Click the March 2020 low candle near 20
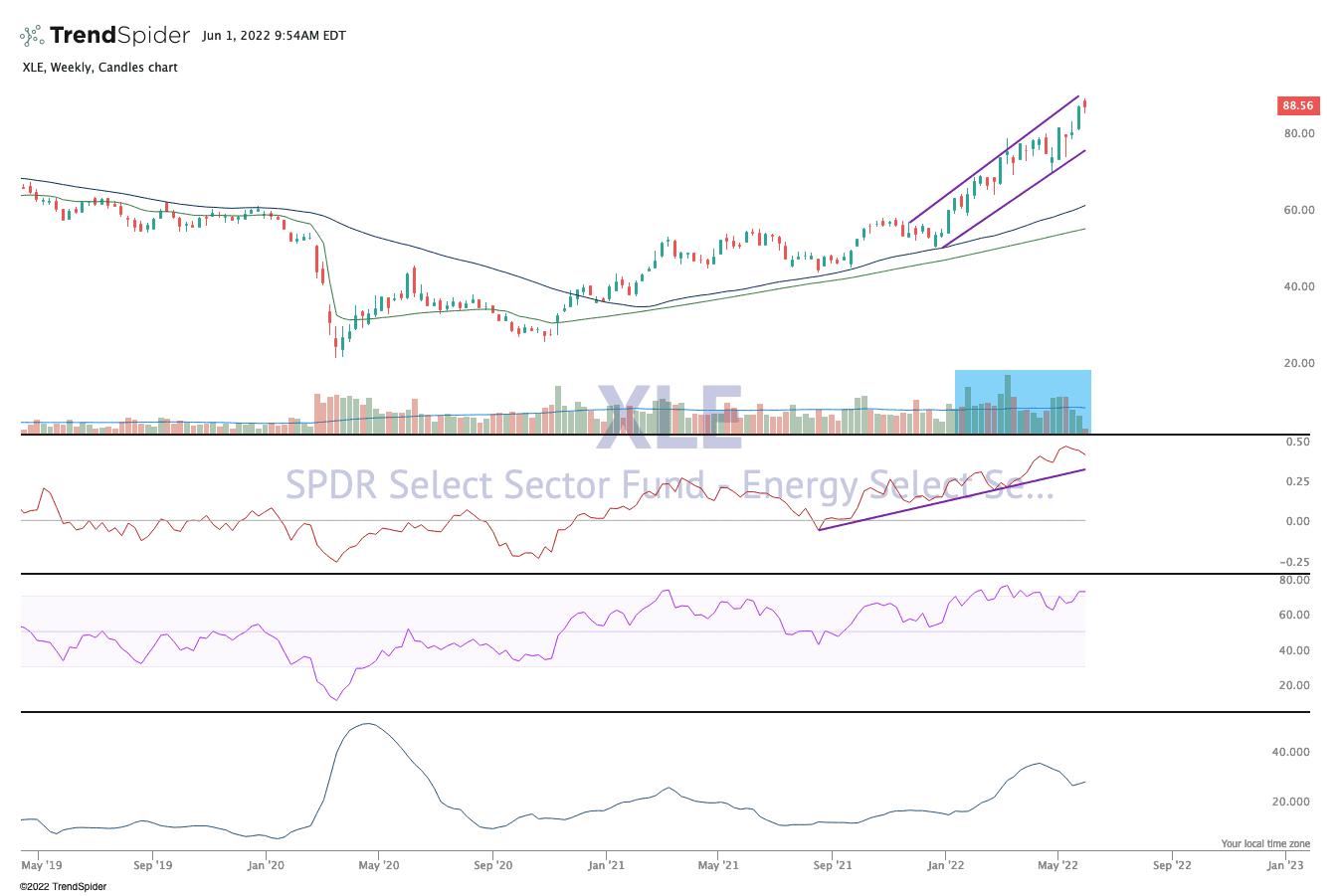 pos(339,345)
